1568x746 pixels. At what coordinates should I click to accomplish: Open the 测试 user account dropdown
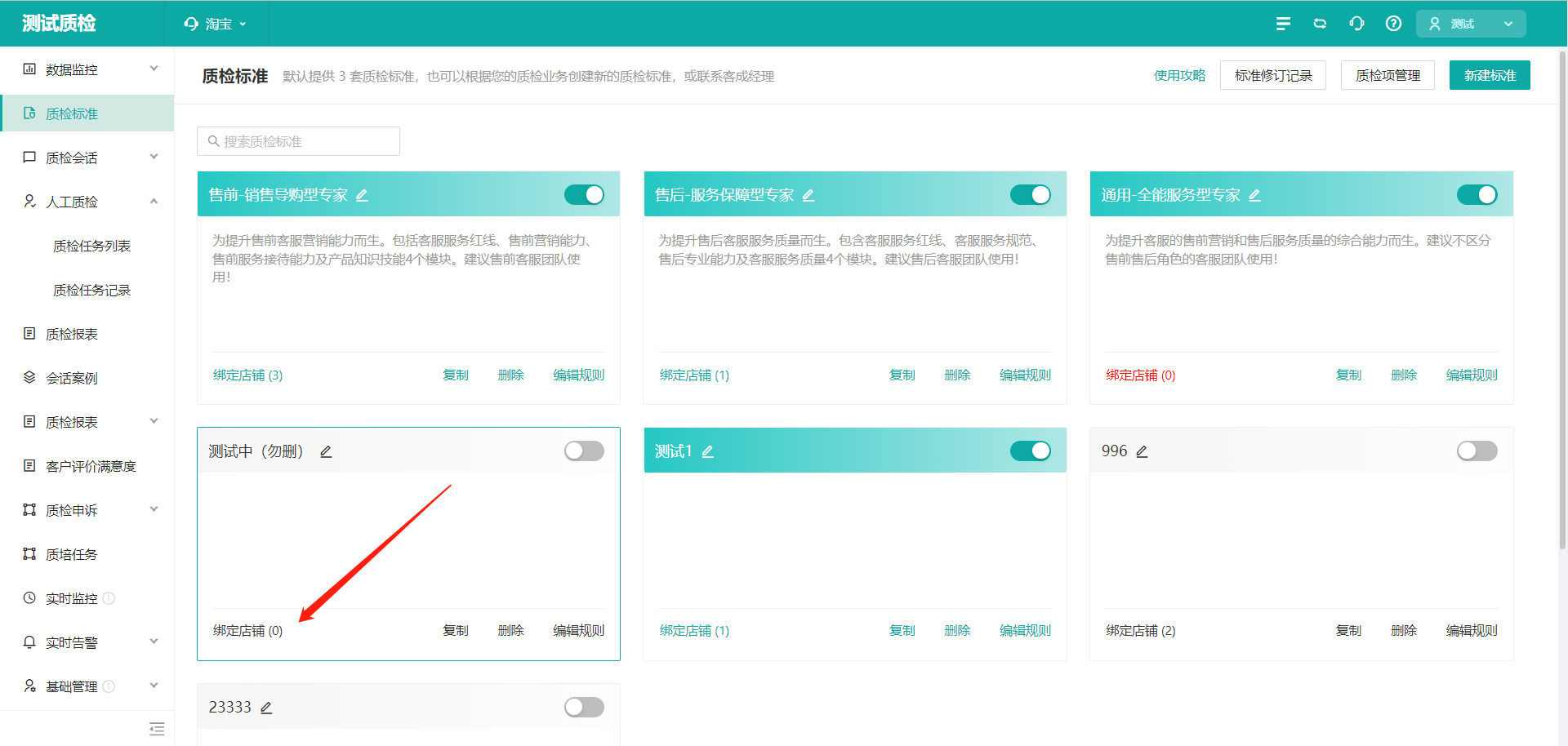[x=1471, y=24]
